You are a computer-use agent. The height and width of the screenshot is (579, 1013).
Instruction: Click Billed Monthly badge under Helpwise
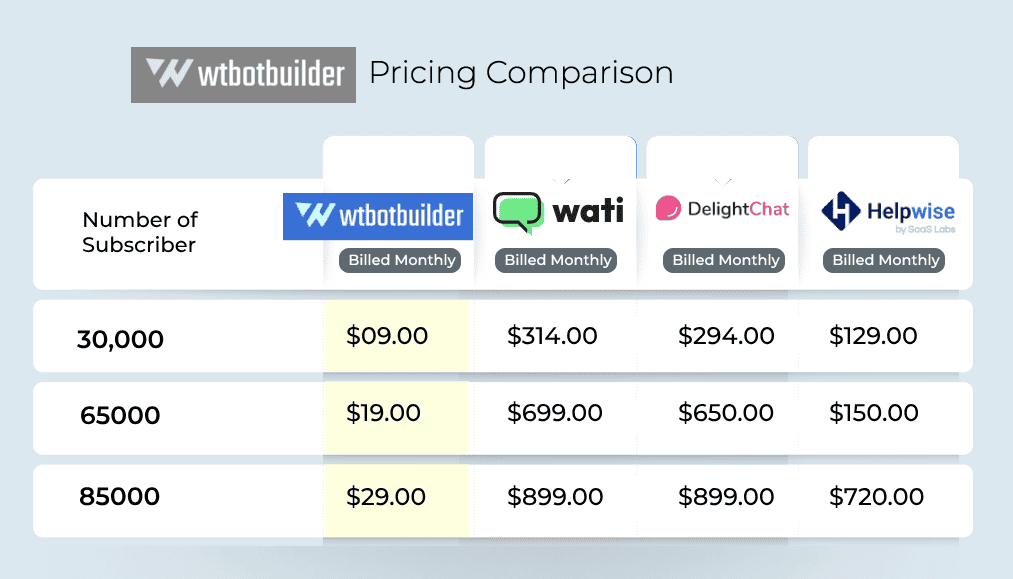coord(886,260)
